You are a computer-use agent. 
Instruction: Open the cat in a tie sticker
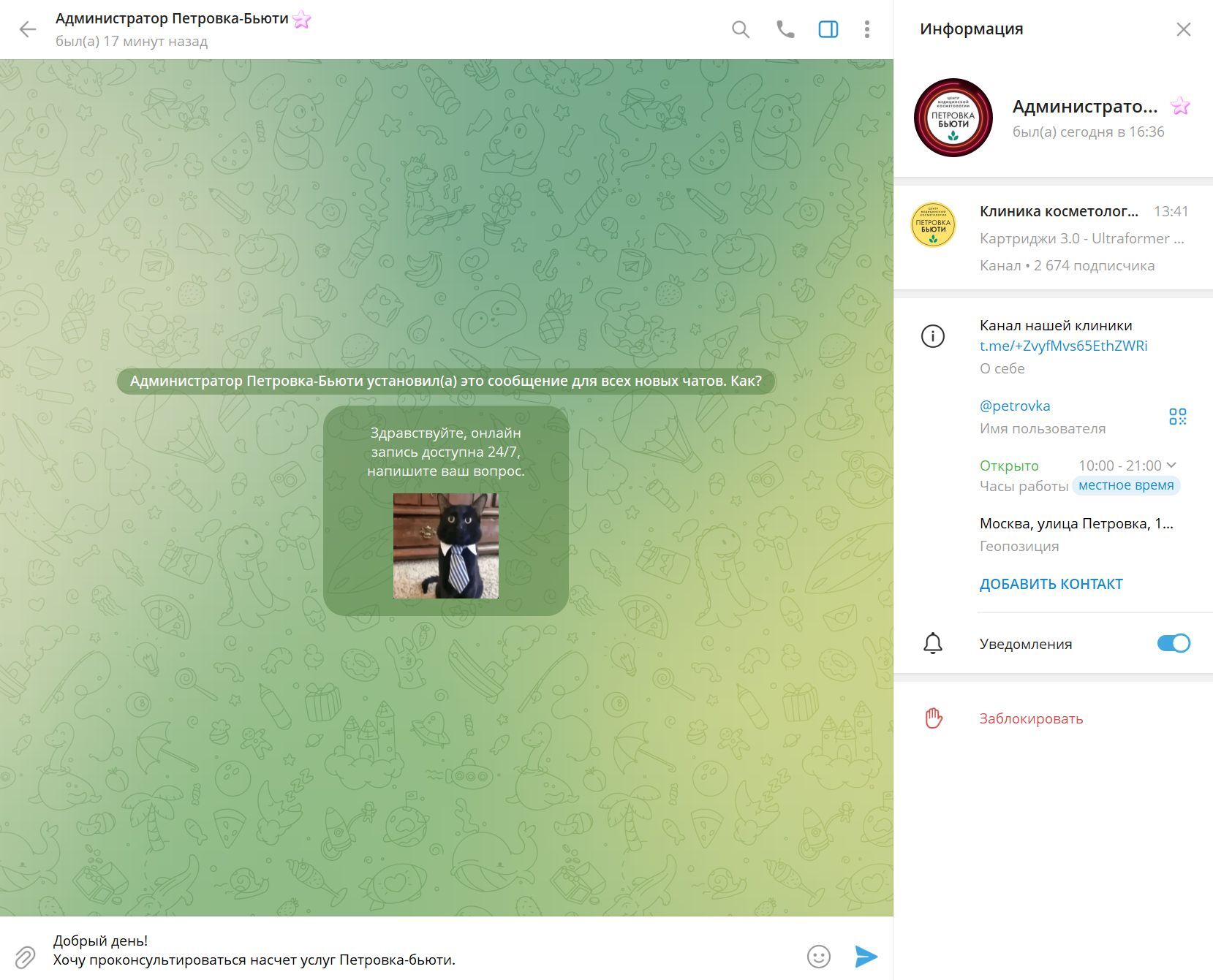point(446,546)
